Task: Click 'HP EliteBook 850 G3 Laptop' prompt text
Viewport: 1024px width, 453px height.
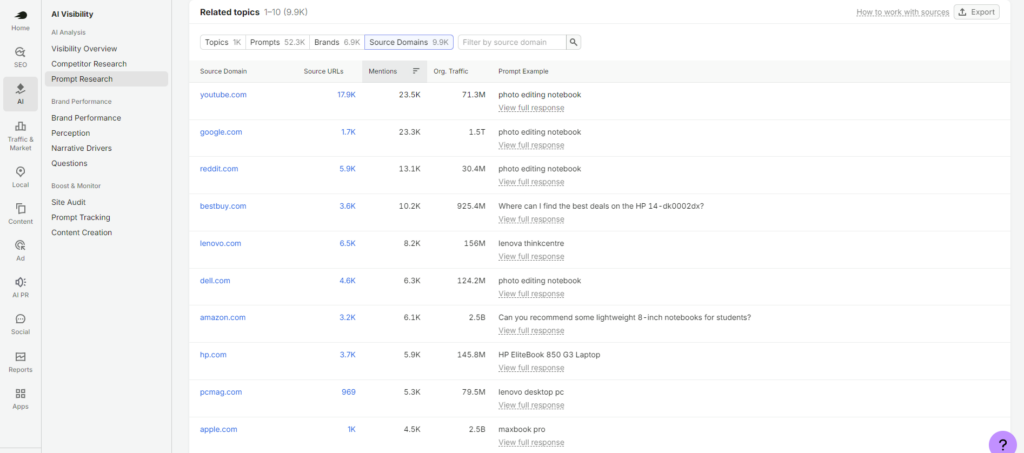Action: [549, 354]
